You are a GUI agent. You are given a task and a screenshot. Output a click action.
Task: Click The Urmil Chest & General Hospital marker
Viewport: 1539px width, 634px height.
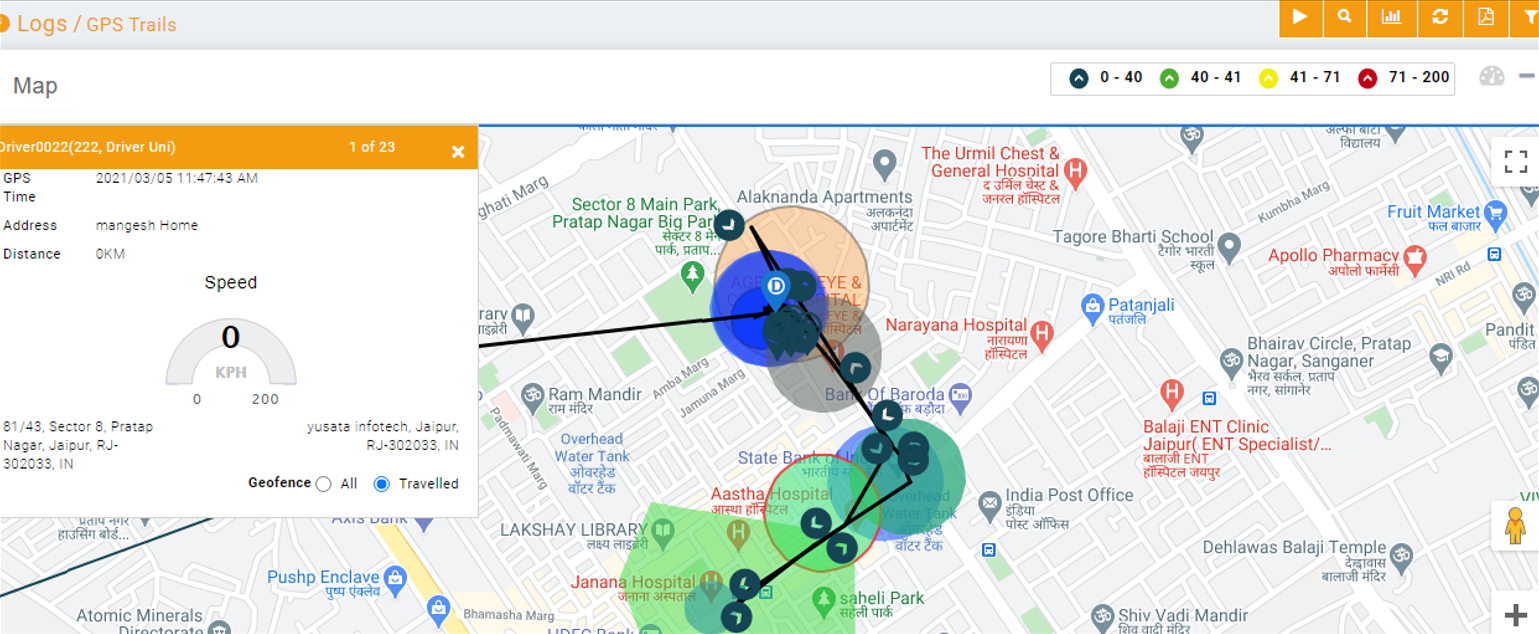1076,172
